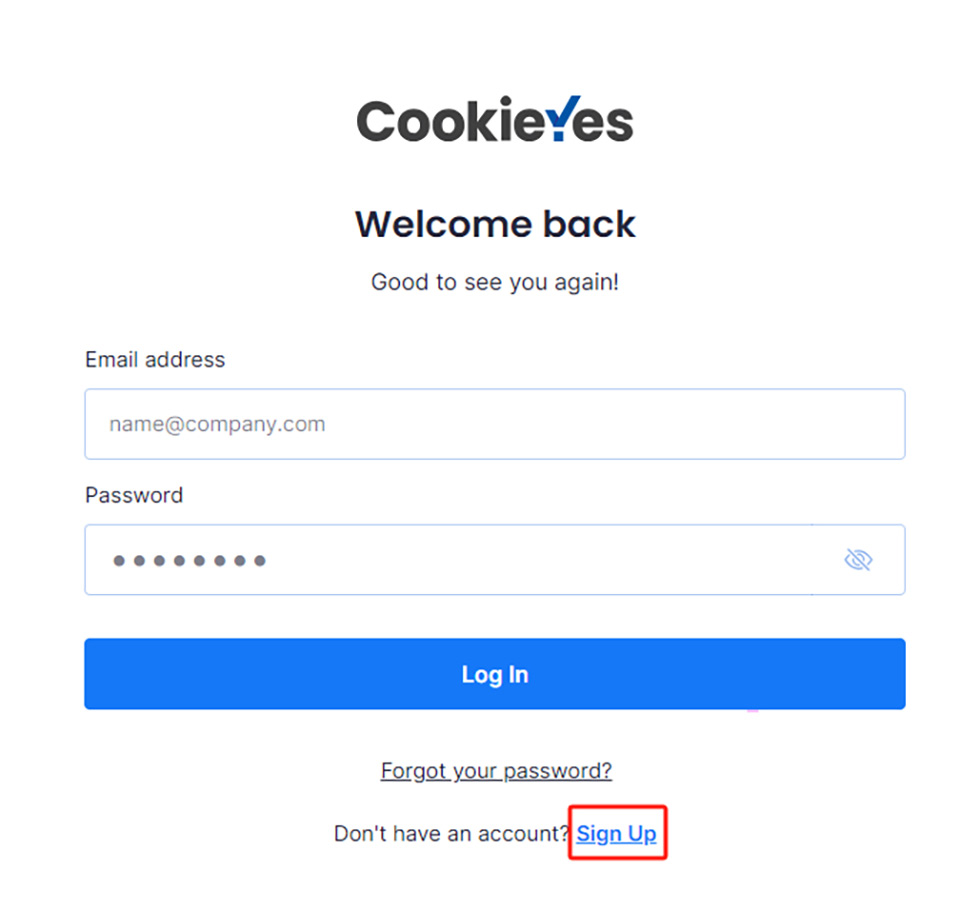Click the word "Welcome" in the heading
The width and height of the screenshot is (980, 911).
point(444,224)
